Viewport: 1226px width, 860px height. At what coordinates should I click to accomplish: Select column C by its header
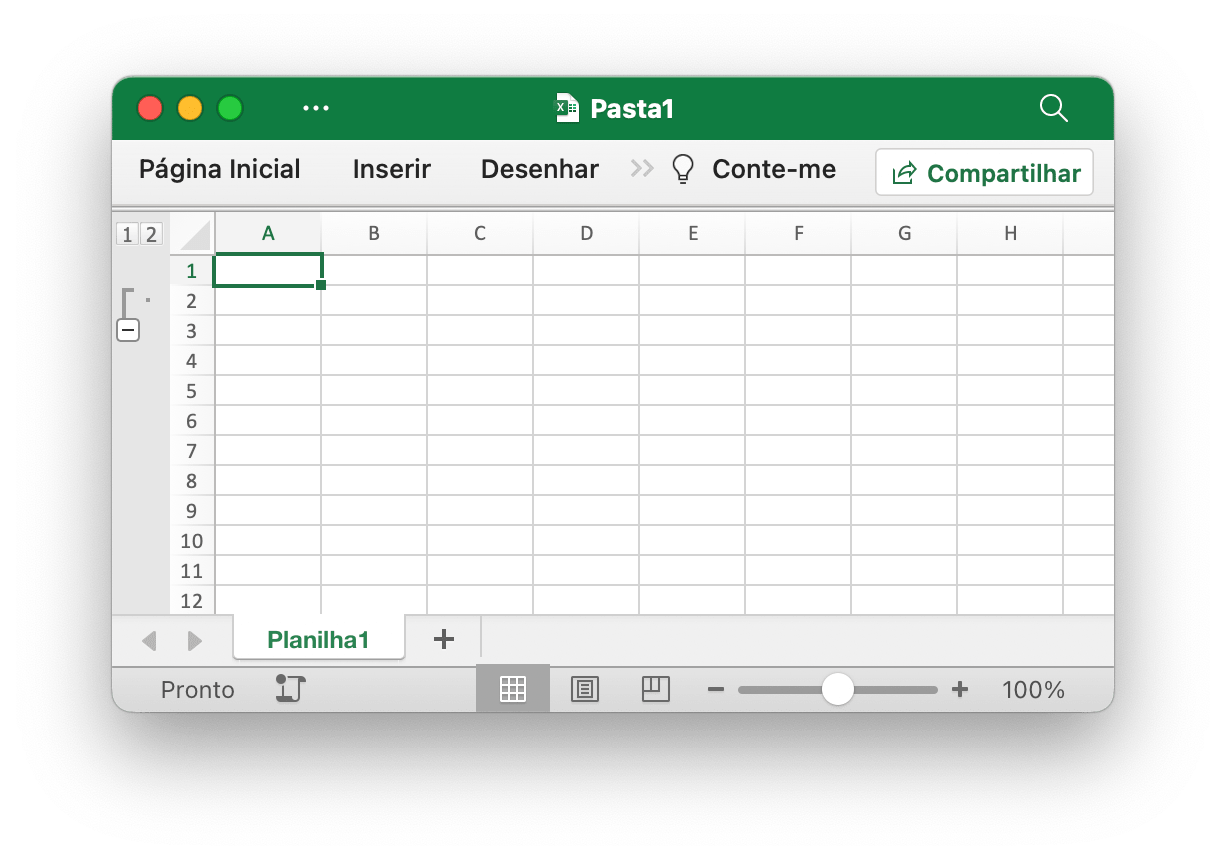point(479,232)
